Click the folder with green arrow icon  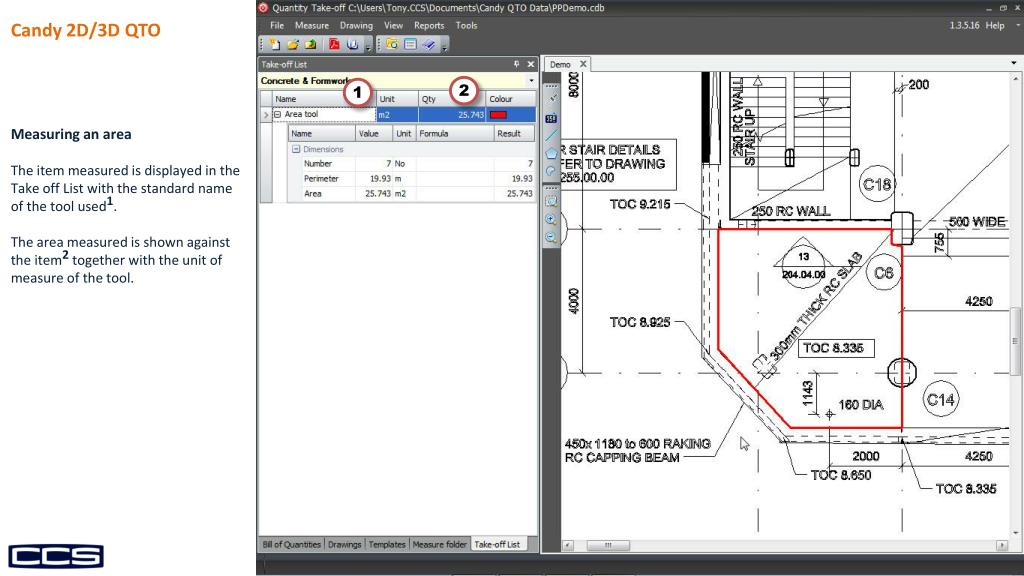[x=310, y=44]
